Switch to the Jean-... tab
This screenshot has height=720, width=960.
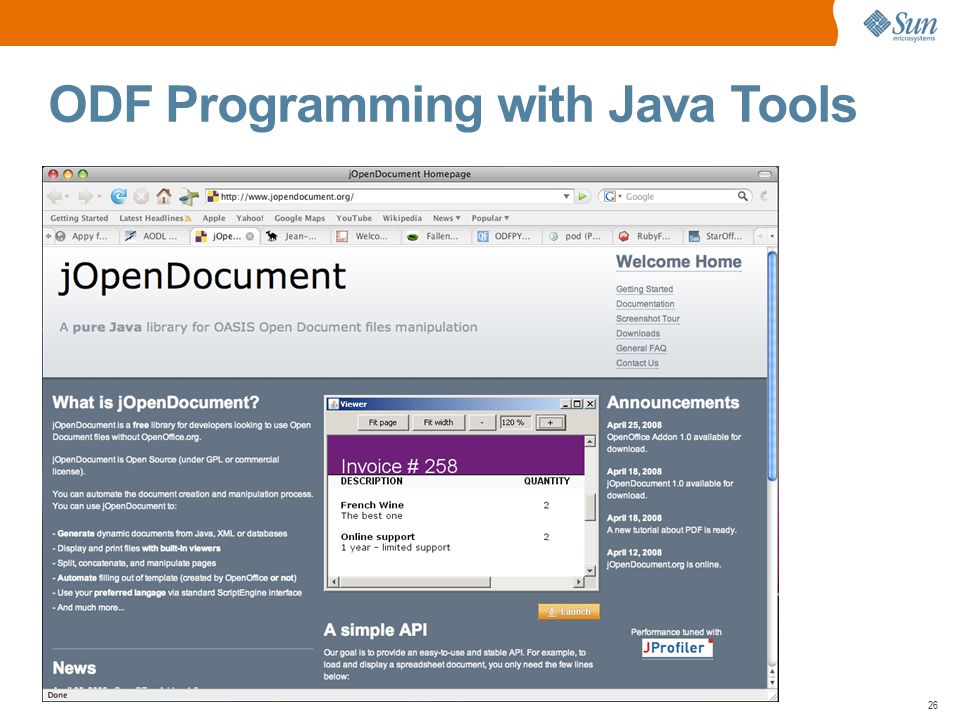pyautogui.click(x=295, y=236)
